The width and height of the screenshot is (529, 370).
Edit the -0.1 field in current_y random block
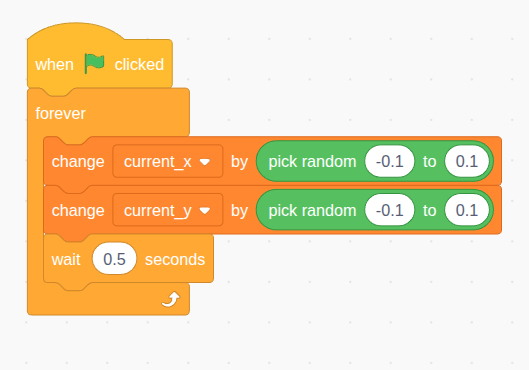click(x=390, y=210)
